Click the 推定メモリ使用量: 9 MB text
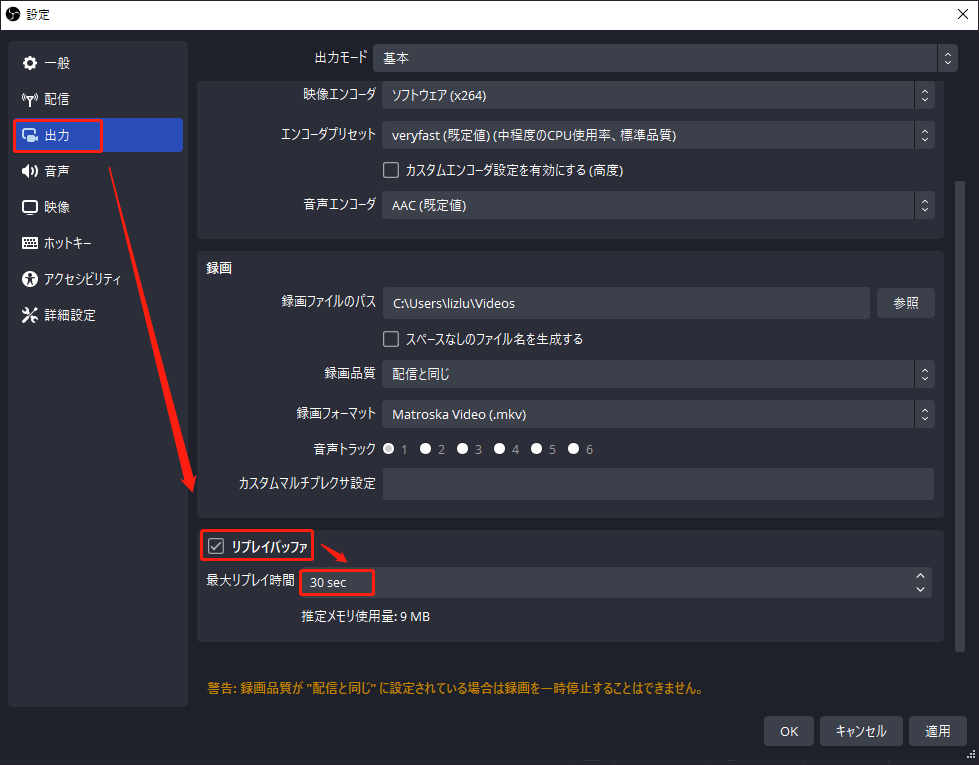979x765 pixels. click(365, 616)
